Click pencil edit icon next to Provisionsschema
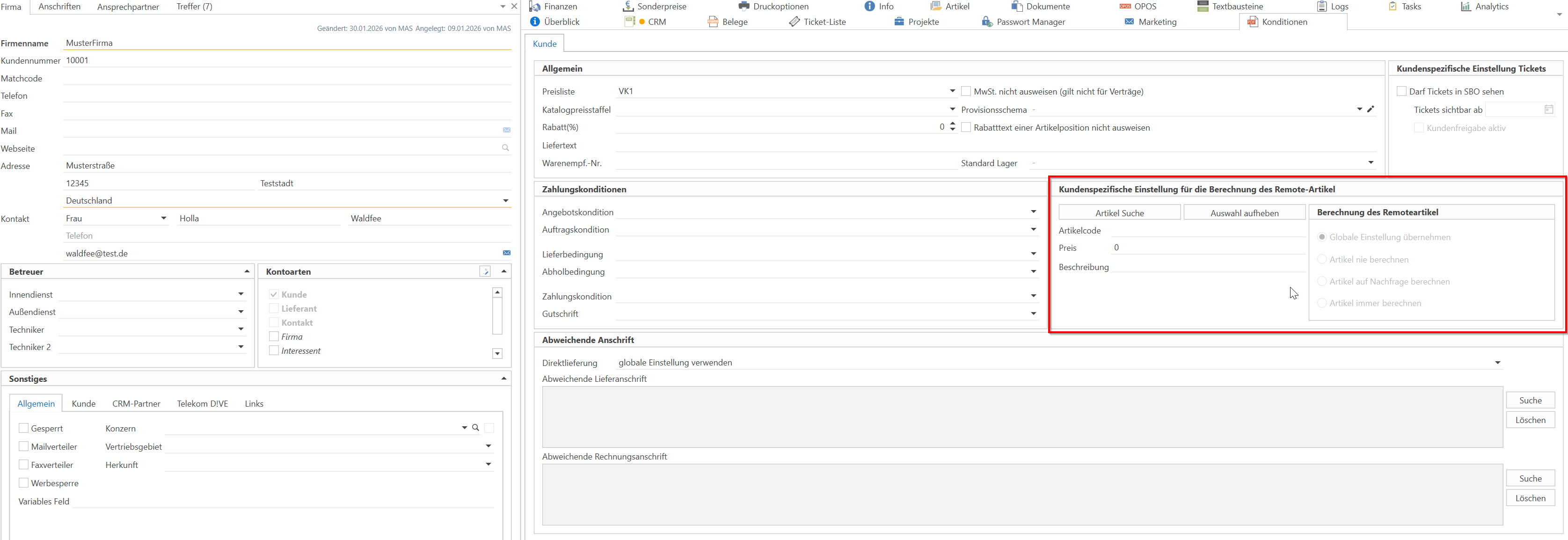 click(x=1370, y=109)
